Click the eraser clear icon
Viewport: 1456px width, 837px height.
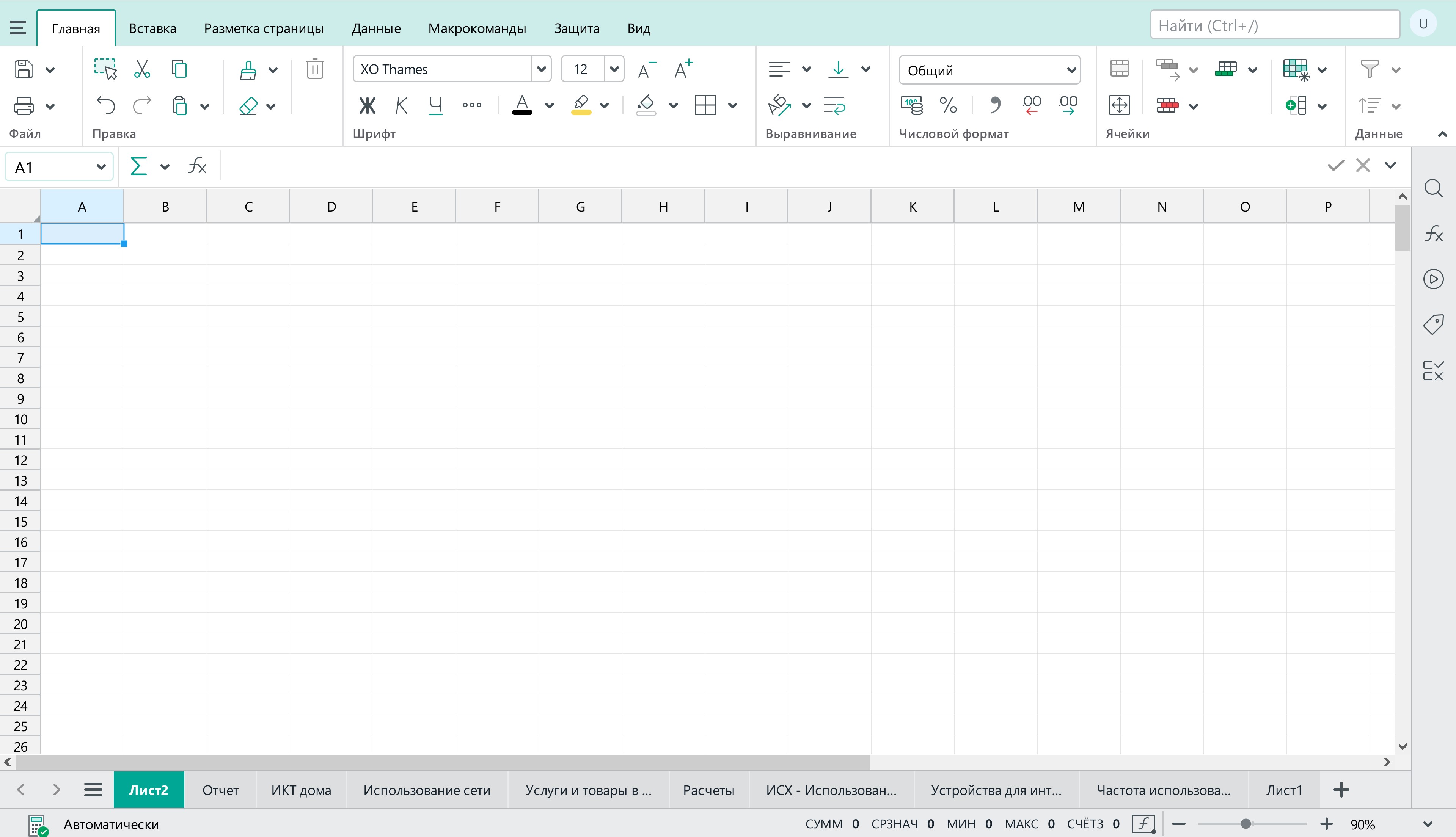[x=248, y=106]
